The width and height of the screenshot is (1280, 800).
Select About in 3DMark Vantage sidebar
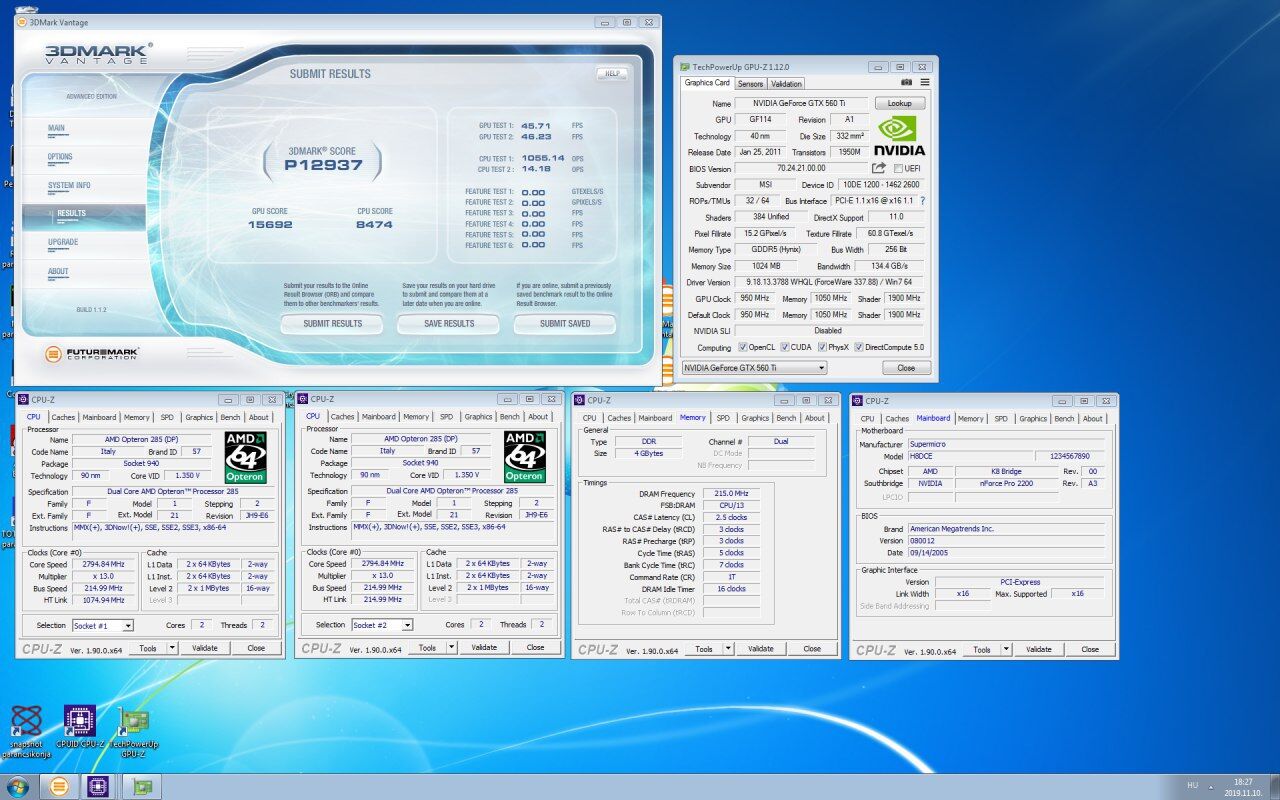click(82, 272)
